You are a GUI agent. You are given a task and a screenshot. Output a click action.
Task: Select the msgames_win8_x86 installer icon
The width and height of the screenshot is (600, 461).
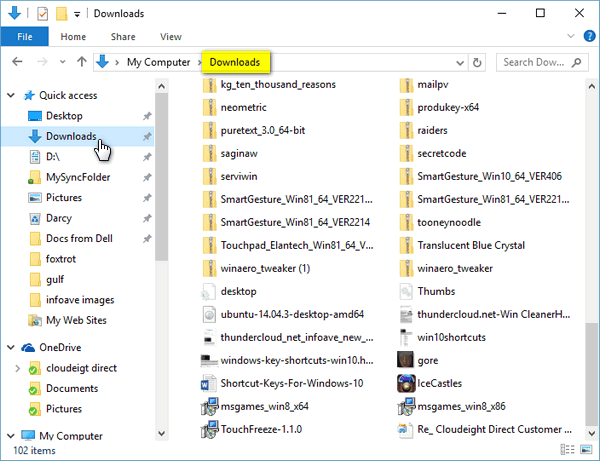click(406, 406)
